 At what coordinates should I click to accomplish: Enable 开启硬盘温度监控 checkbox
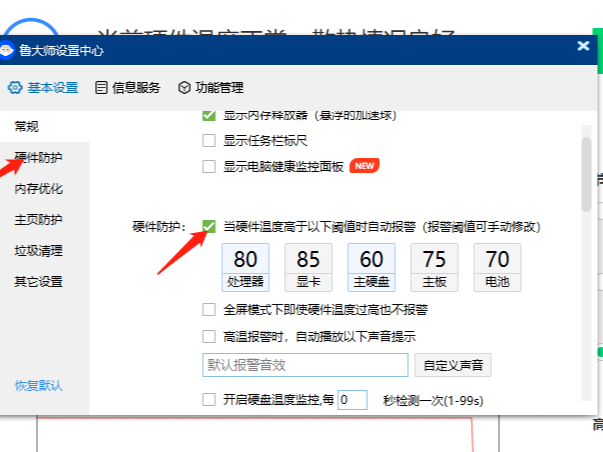point(209,400)
